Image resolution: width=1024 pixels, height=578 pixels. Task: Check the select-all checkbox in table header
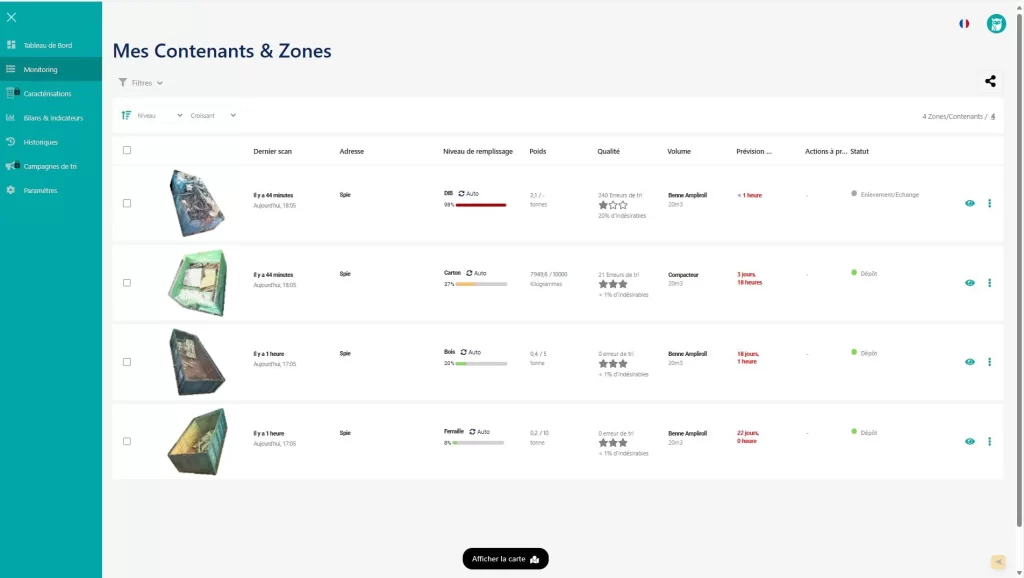pyautogui.click(x=127, y=151)
